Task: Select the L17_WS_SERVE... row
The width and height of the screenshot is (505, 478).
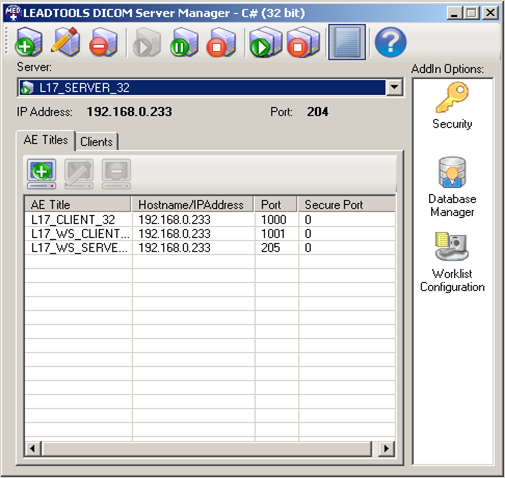Action: coord(210,248)
